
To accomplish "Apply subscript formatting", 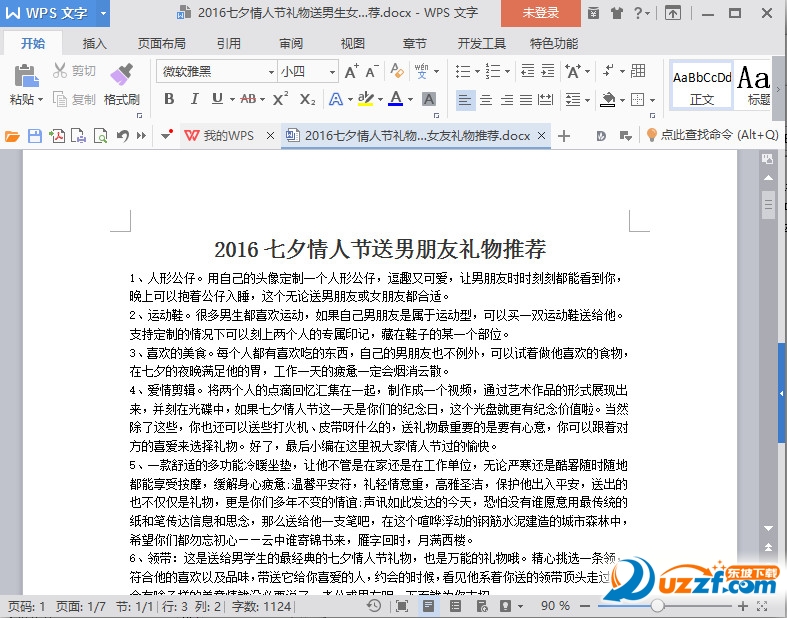I will click(307, 99).
